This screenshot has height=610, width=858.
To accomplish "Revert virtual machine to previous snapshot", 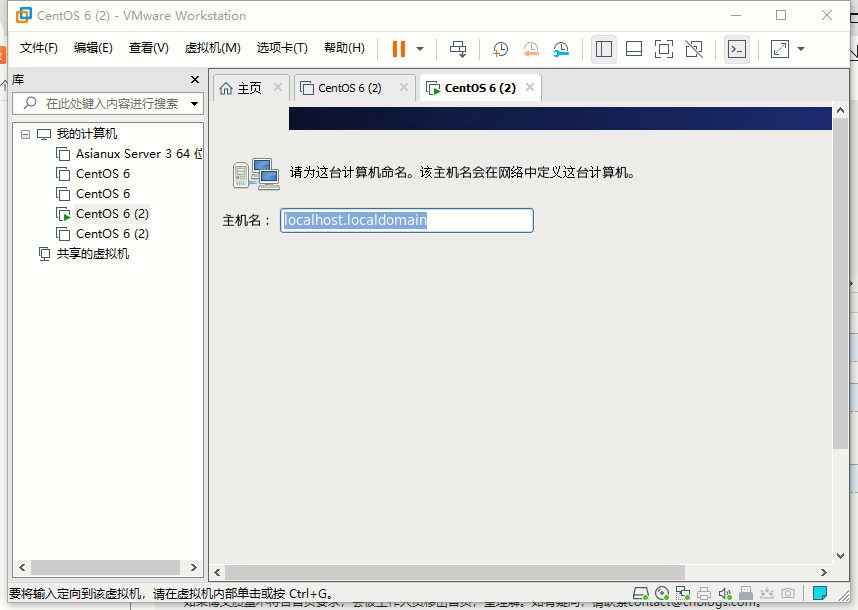I will [x=530, y=49].
